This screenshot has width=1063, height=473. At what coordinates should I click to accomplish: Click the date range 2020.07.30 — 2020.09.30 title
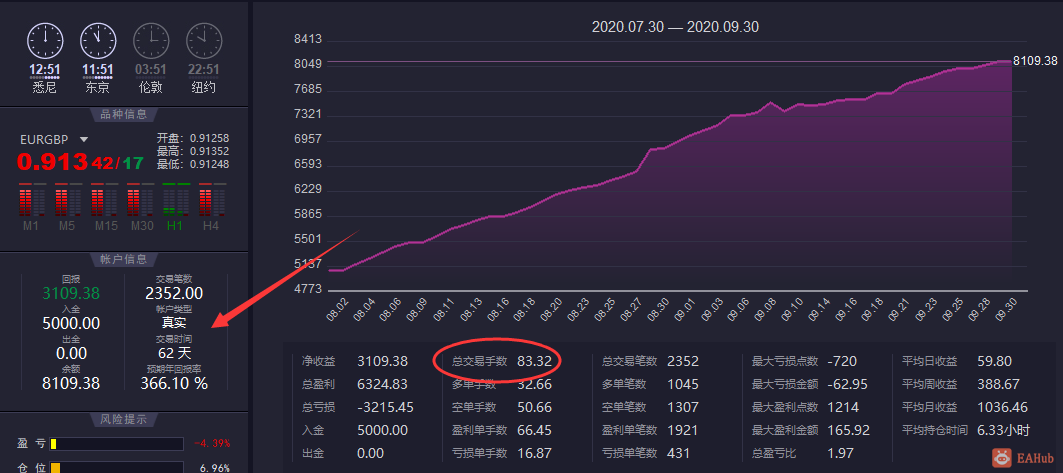click(675, 27)
